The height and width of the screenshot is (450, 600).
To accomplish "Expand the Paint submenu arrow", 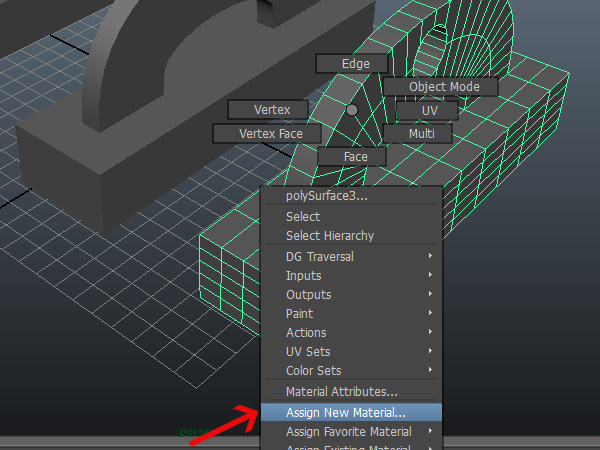I will point(430,313).
